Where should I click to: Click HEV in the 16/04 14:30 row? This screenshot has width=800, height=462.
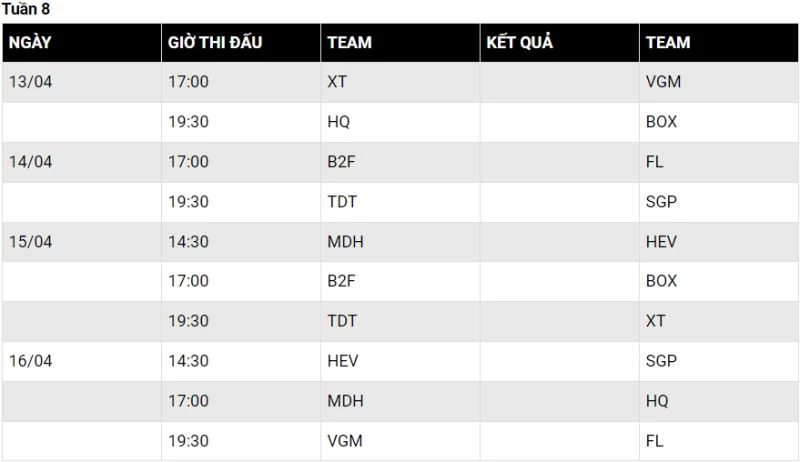click(343, 361)
